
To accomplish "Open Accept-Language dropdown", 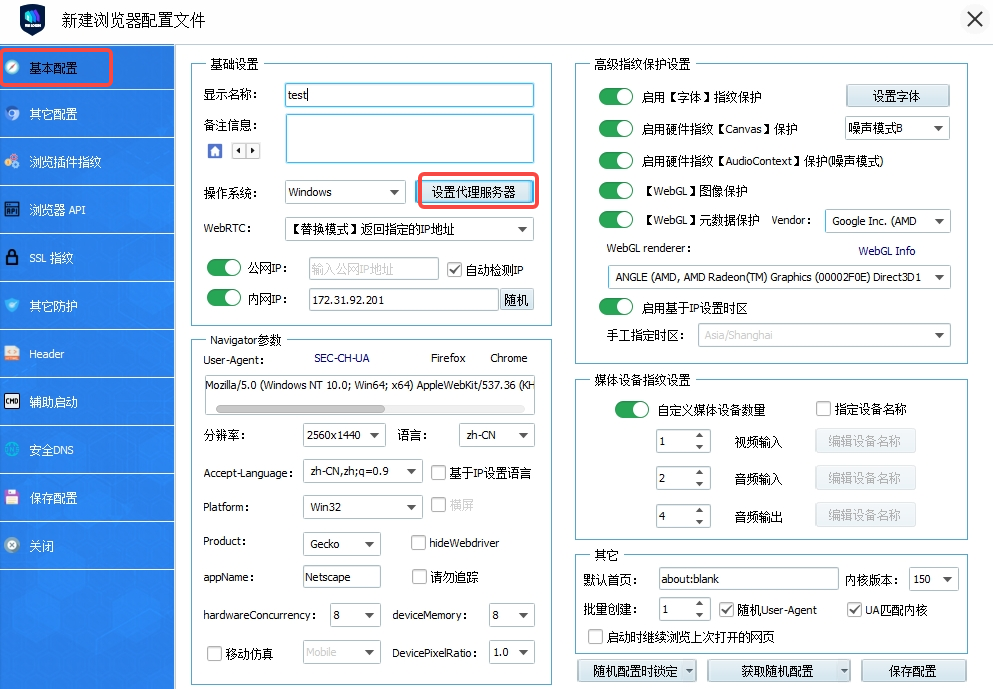I will pos(363,471).
